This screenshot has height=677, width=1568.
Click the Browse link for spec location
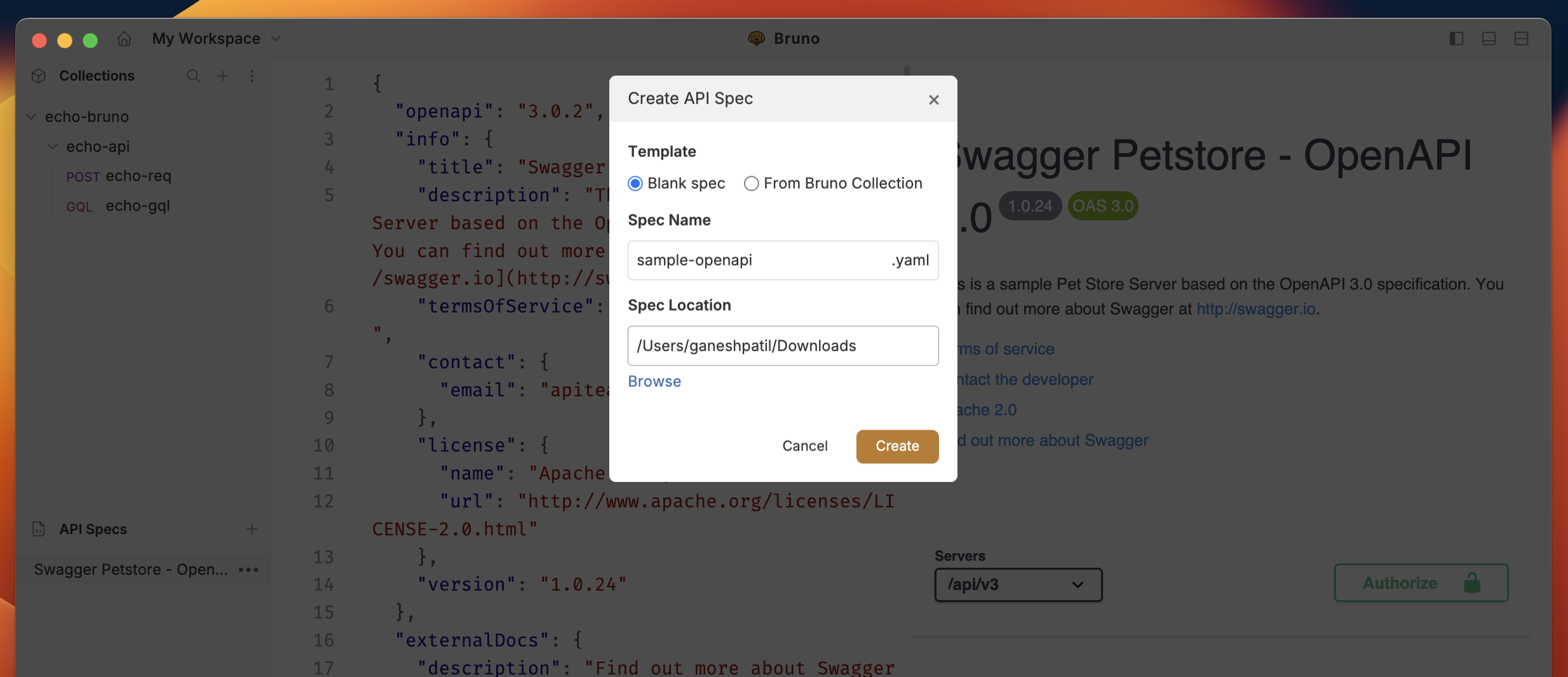click(654, 381)
